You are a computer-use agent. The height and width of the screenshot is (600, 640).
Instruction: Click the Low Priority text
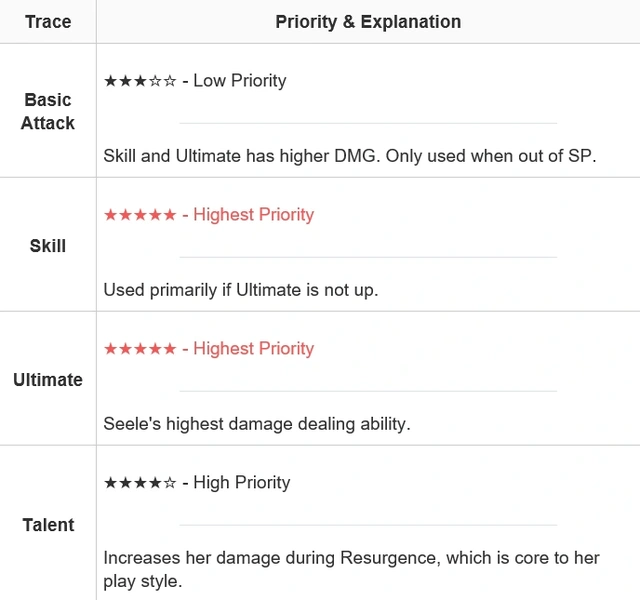click(240, 80)
